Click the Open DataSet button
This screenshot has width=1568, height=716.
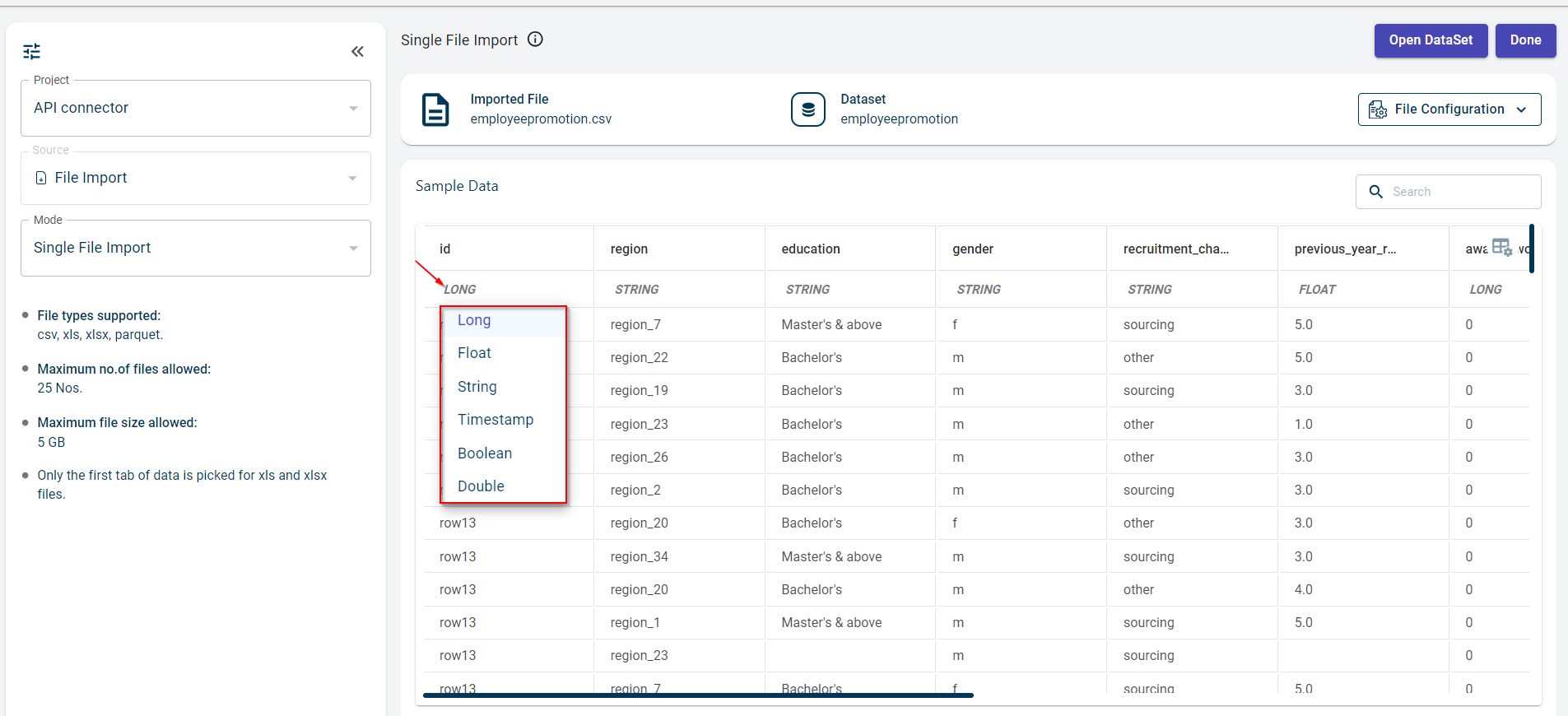(1431, 40)
